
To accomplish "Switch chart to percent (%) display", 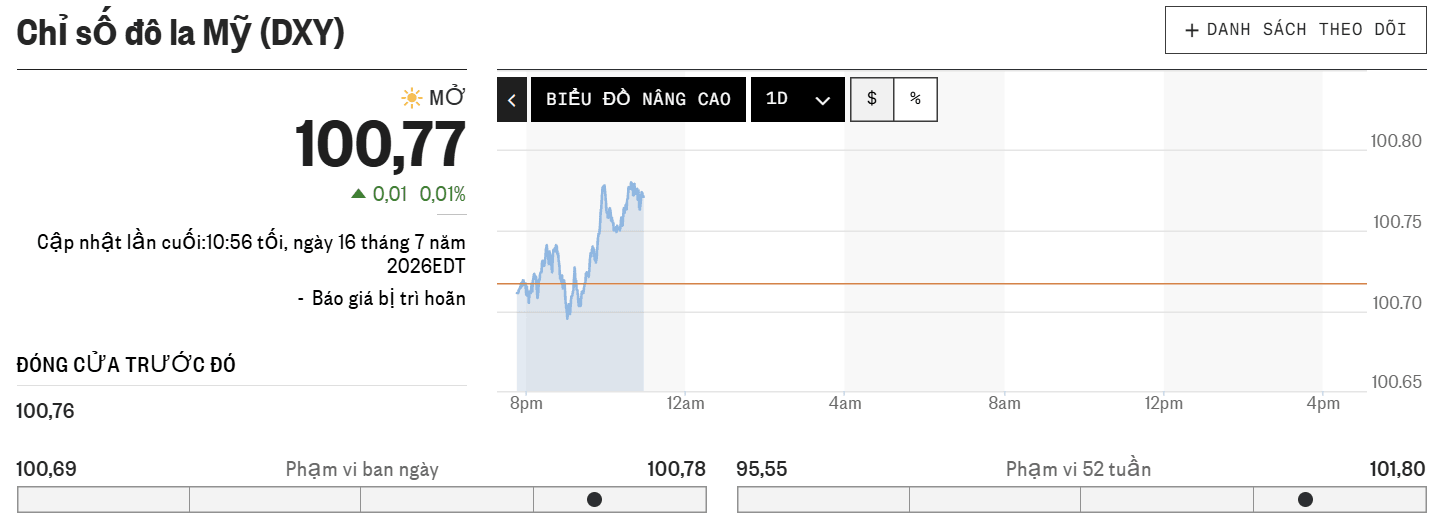I will [x=915, y=99].
